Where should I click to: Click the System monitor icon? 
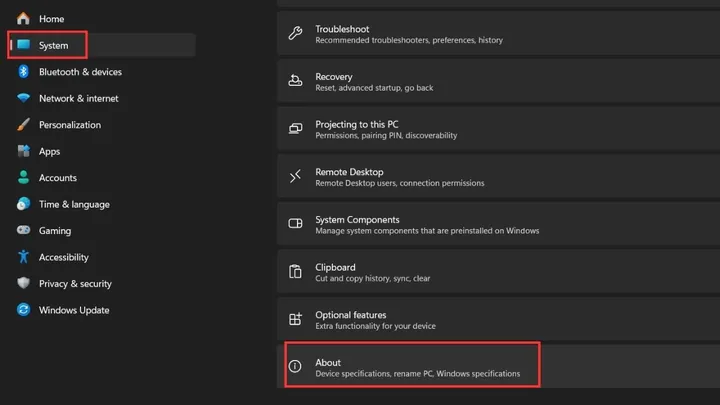(x=23, y=45)
